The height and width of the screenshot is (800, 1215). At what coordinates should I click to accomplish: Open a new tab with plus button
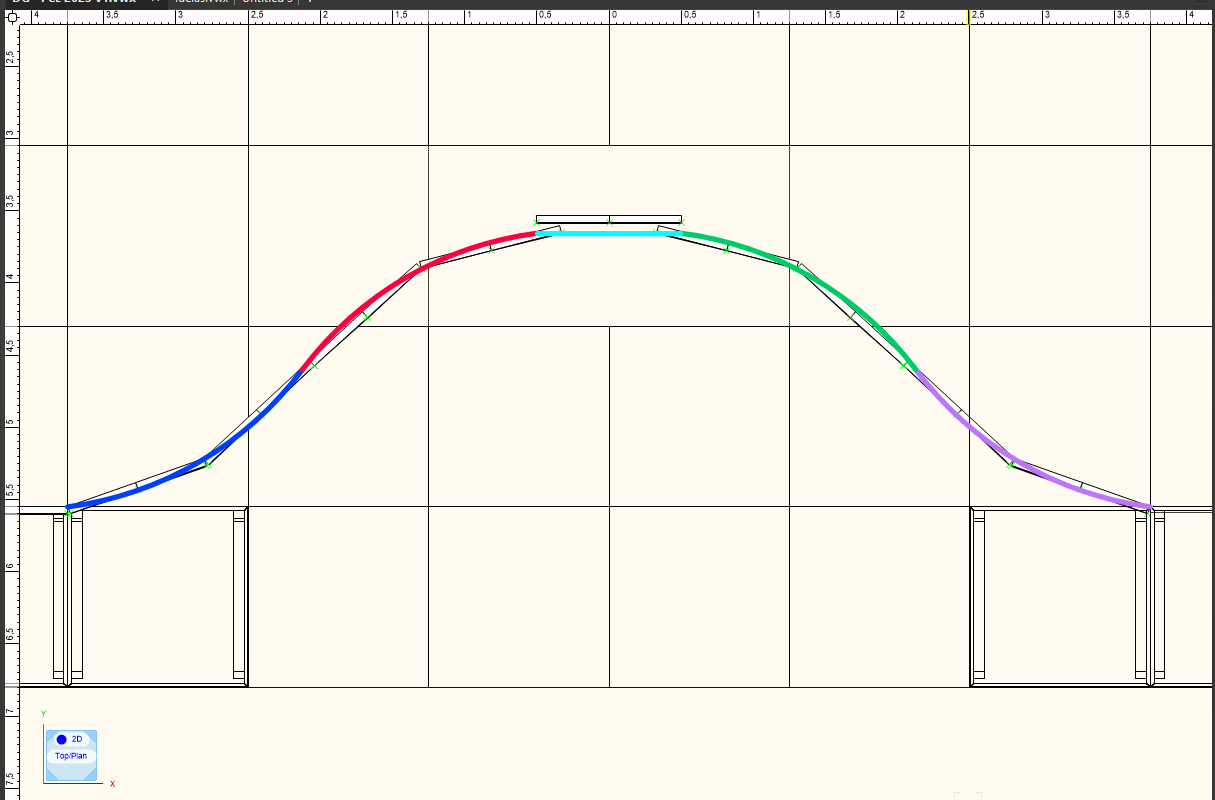pos(310,2)
